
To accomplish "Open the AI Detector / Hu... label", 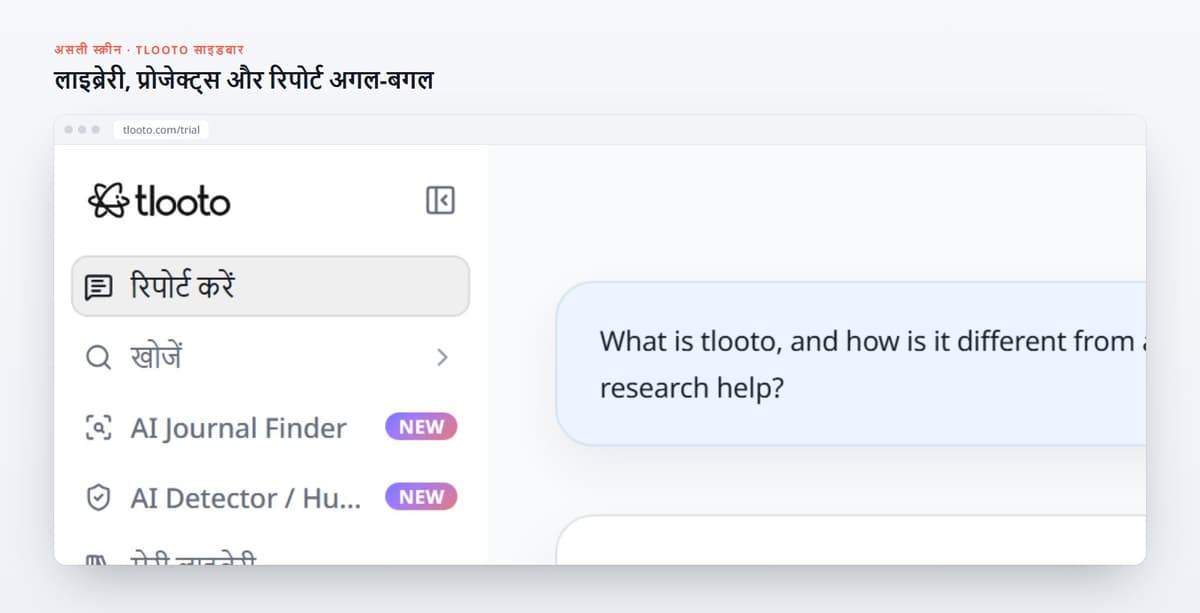I will 246,498.
